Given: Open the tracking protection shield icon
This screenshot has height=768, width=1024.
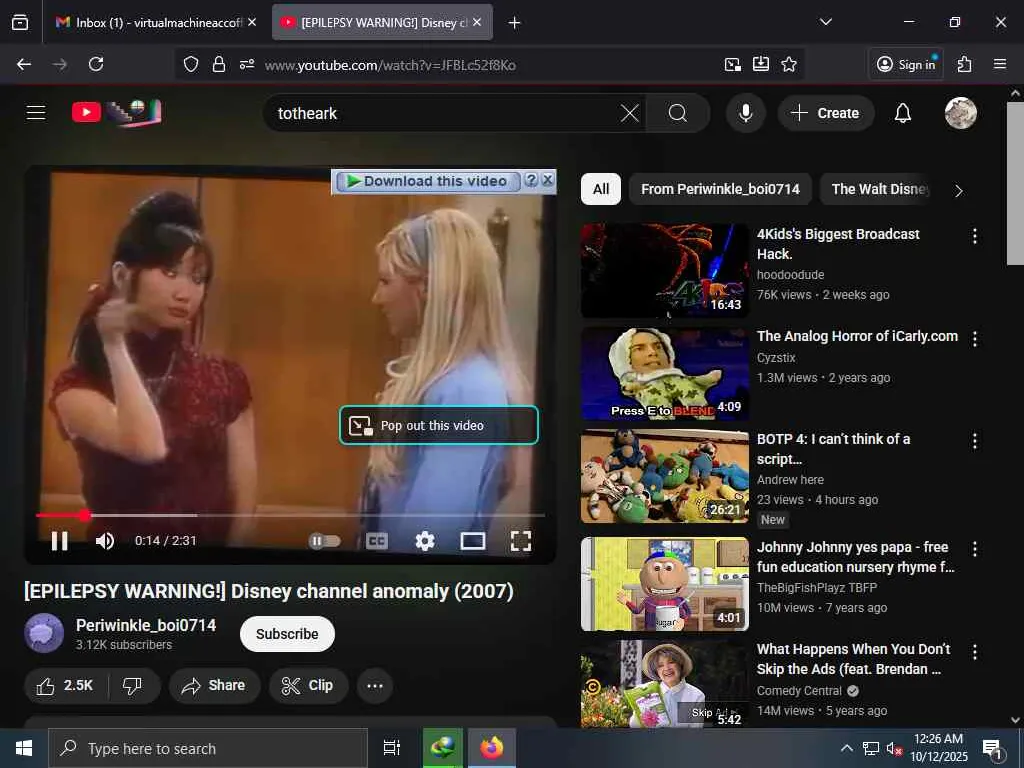Looking at the screenshot, I should [x=191, y=64].
